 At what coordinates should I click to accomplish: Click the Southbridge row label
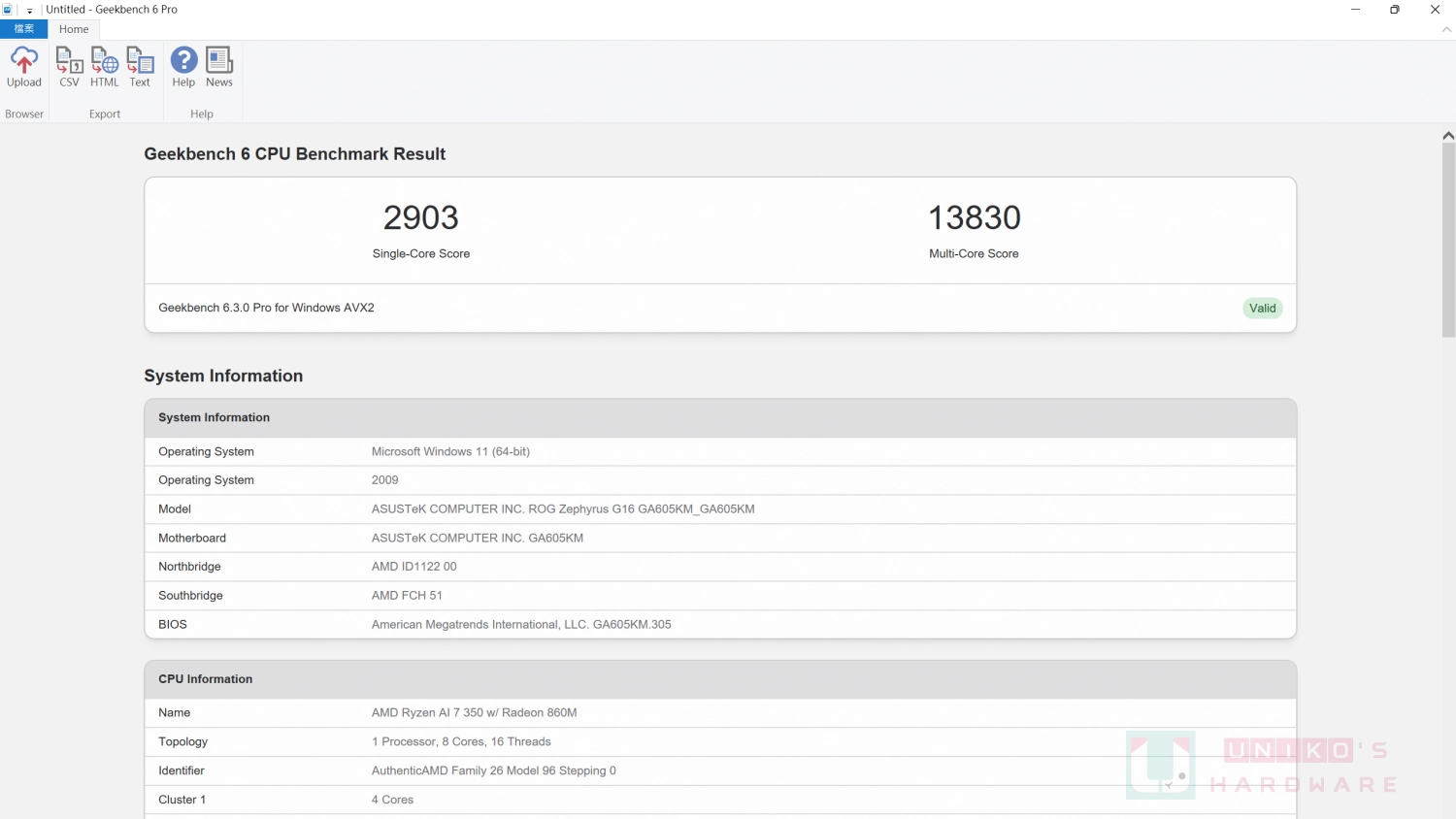click(190, 596)
